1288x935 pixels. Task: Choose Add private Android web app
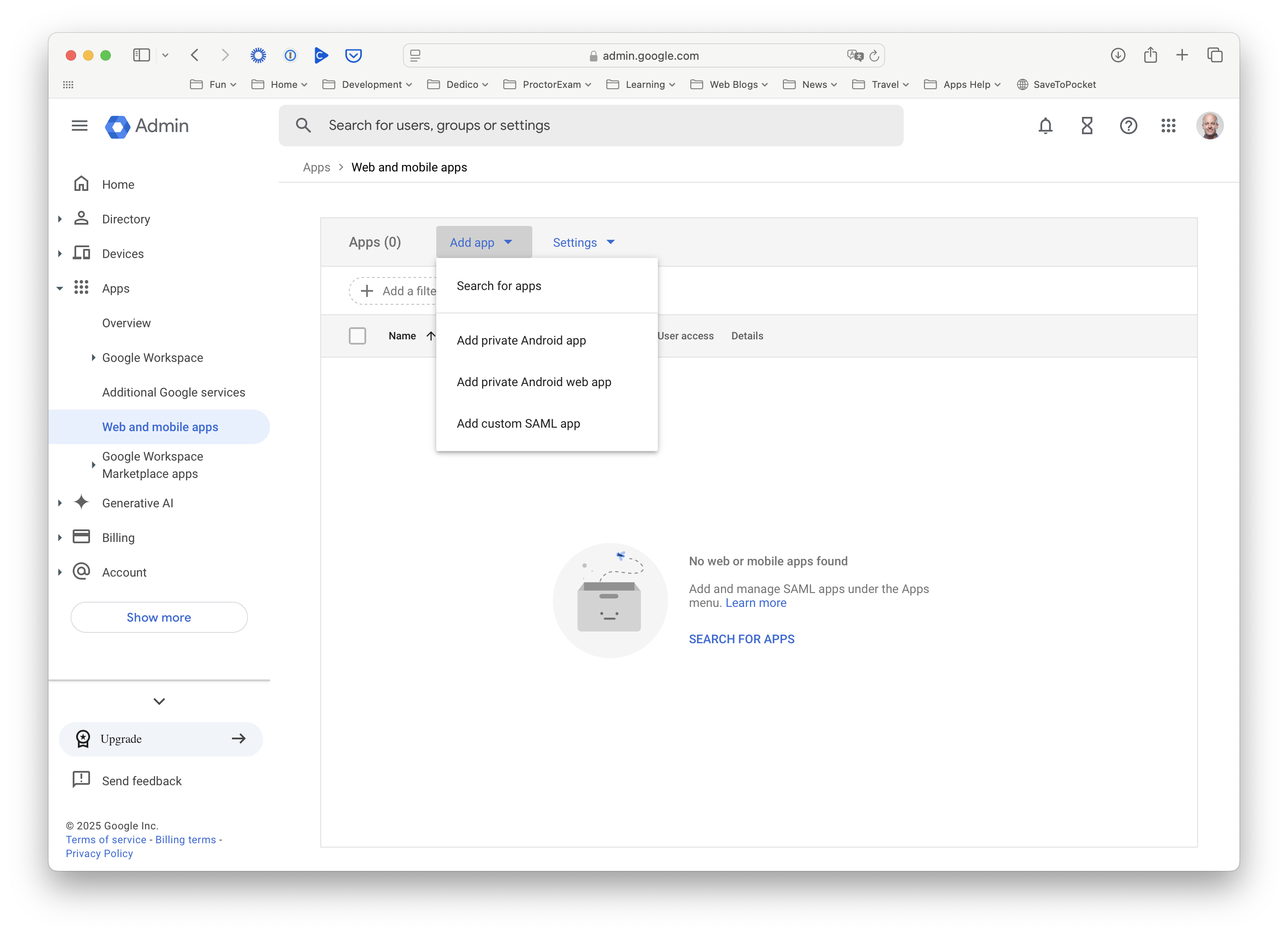pyautogui.click(x=547, y=382)
